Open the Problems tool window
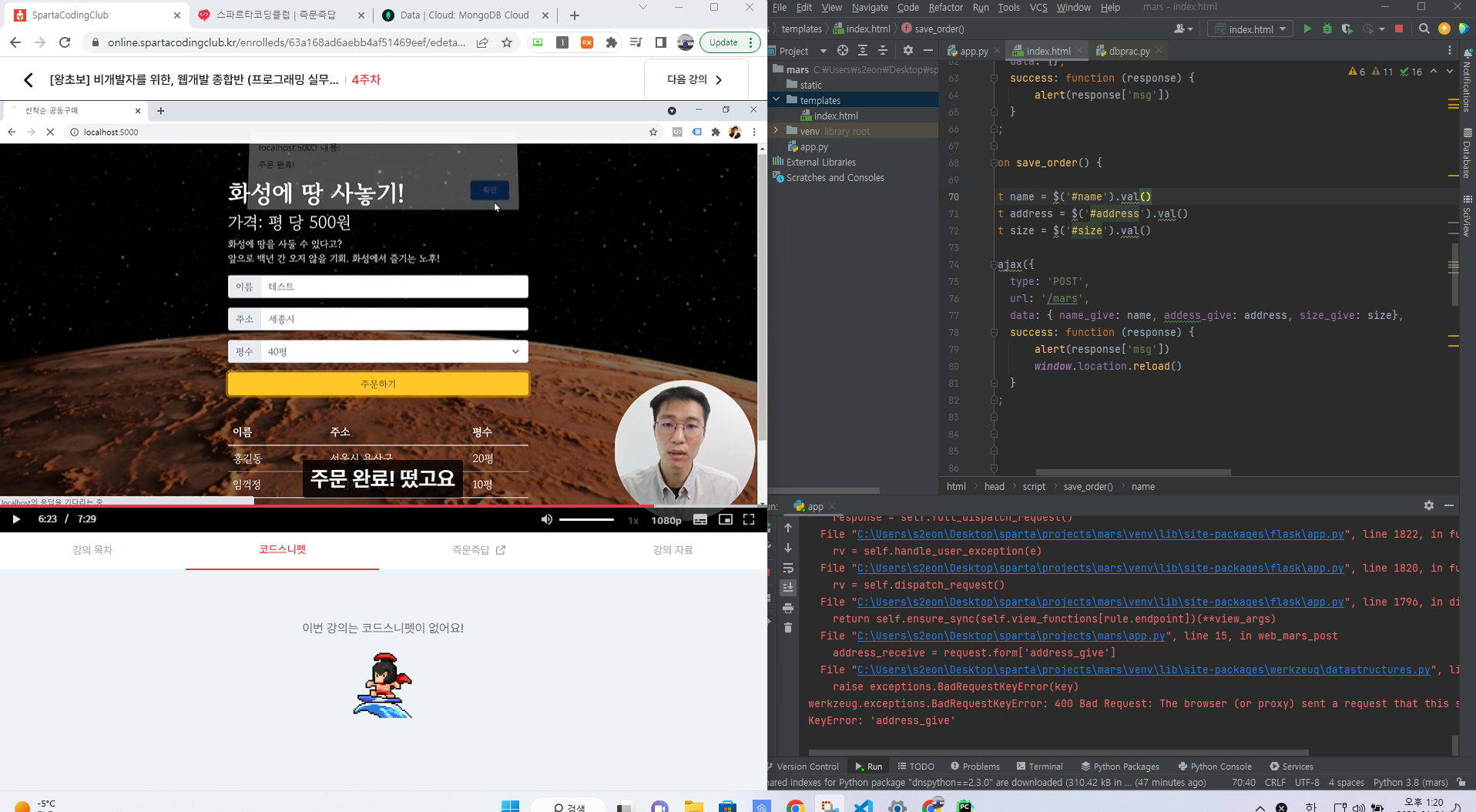The image size is (1476, 812). (x=975, y=767)
